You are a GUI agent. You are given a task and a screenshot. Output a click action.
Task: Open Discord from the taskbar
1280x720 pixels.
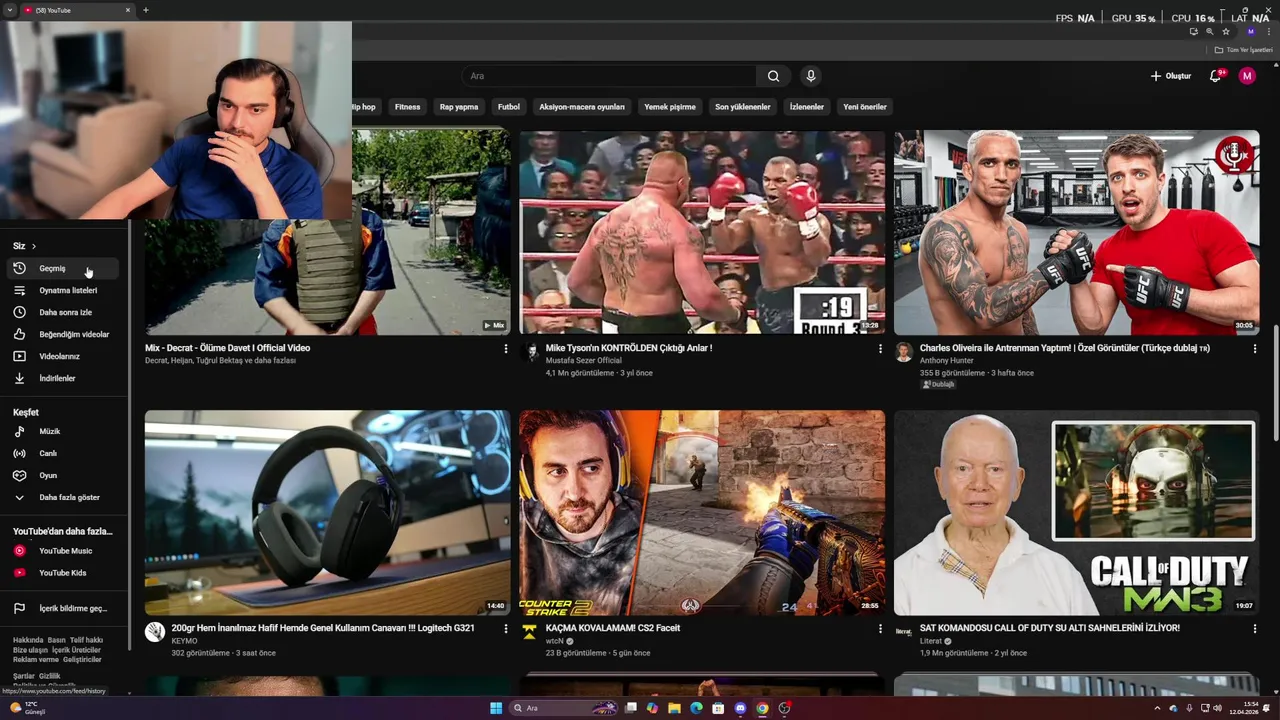[x=740, y=708]
